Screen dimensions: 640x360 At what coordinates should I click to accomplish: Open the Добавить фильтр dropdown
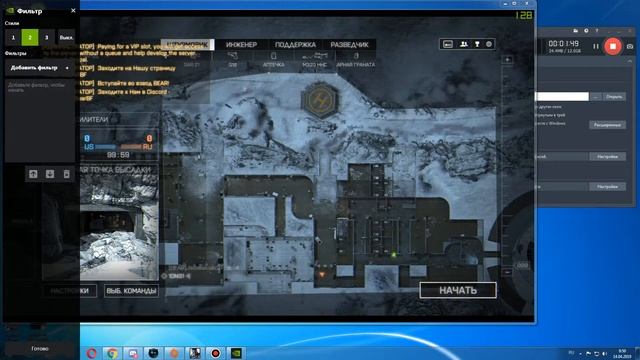[x=40, y=68]
